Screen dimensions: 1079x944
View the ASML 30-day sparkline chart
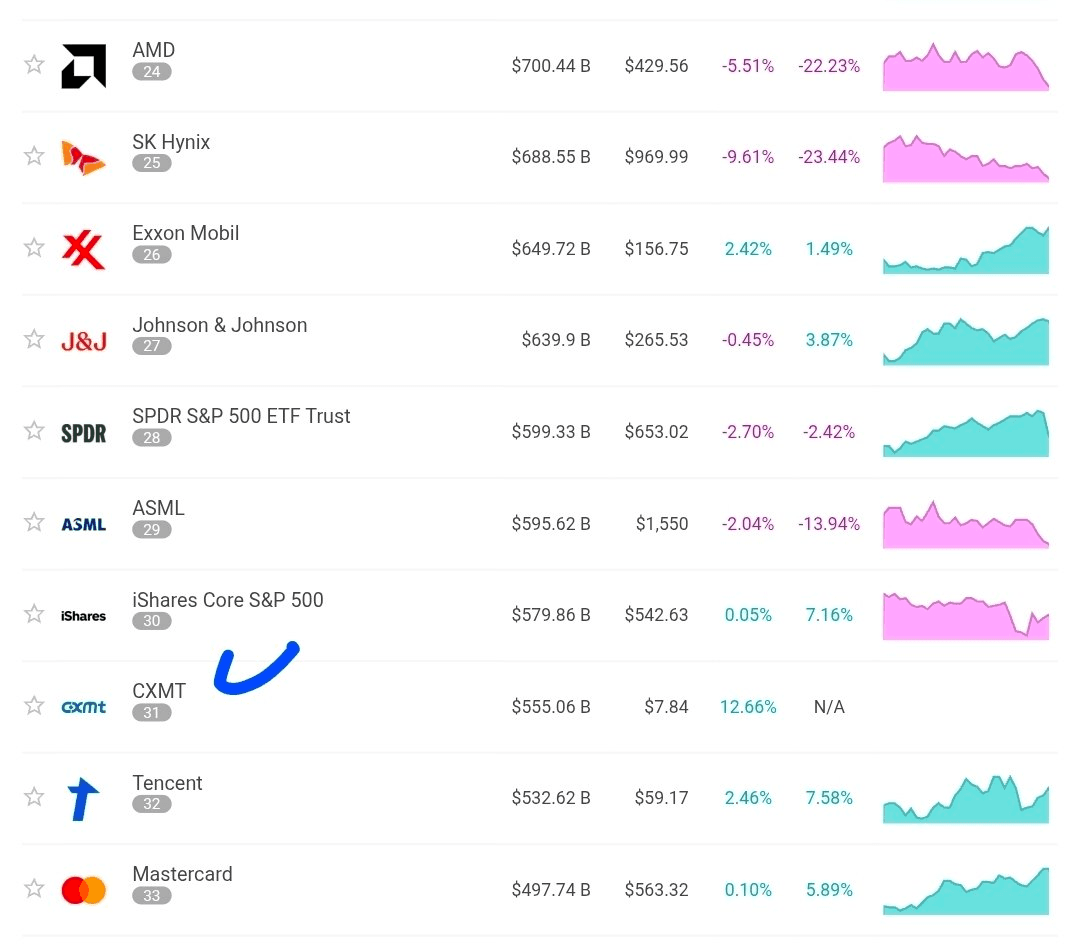[965, 524]
